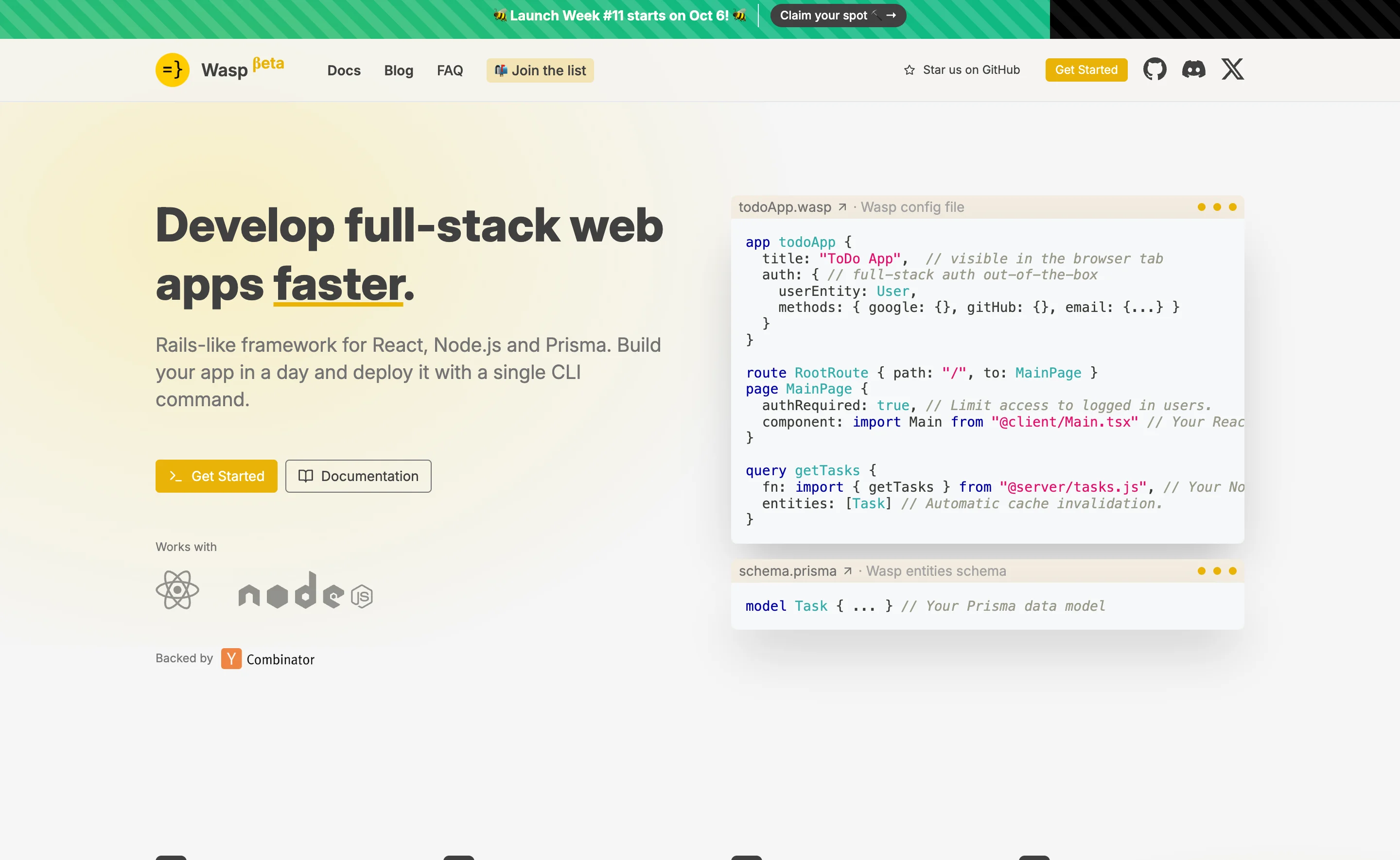Screen dimensions: 1400x860
Task: Click the three dots on schema.prisma panel
Action: [x=1217, y=571]
